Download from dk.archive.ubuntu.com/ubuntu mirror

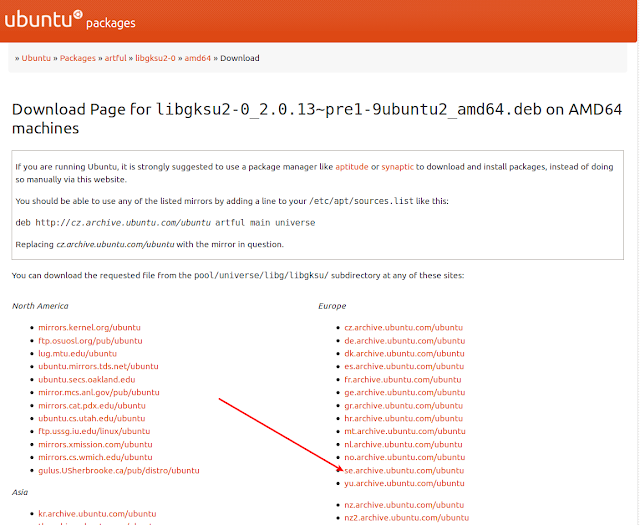pos(404,354)
